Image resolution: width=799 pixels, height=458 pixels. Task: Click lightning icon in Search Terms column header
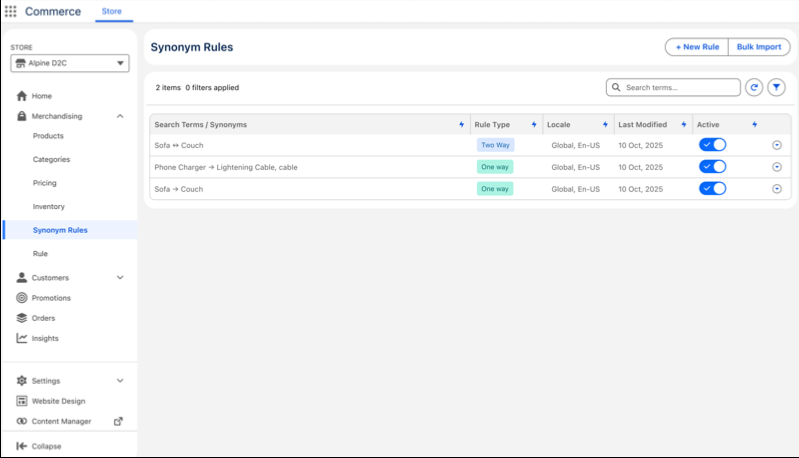point(462,124)
